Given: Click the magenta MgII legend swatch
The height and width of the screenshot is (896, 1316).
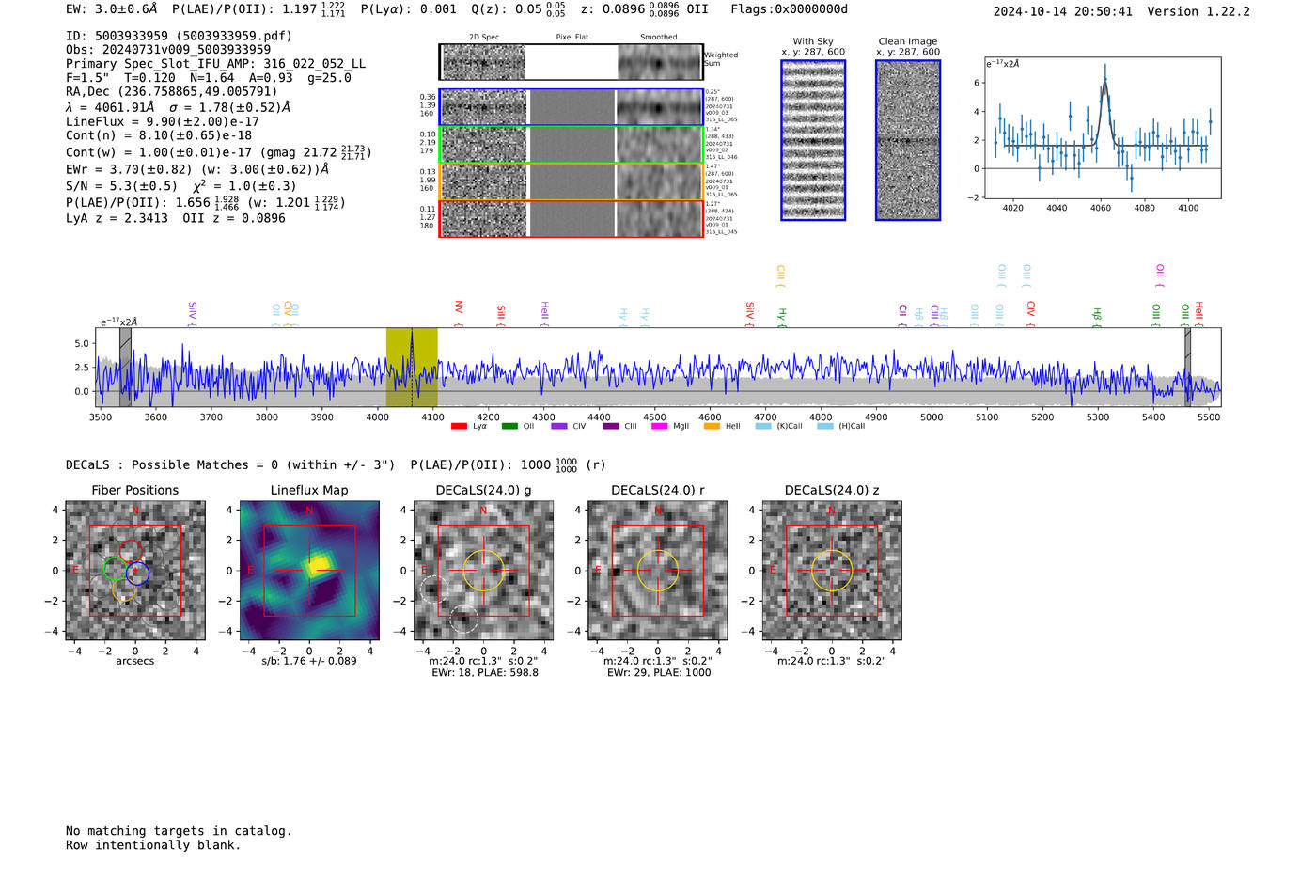Looking at the screenshot, I should pos(659,427).
